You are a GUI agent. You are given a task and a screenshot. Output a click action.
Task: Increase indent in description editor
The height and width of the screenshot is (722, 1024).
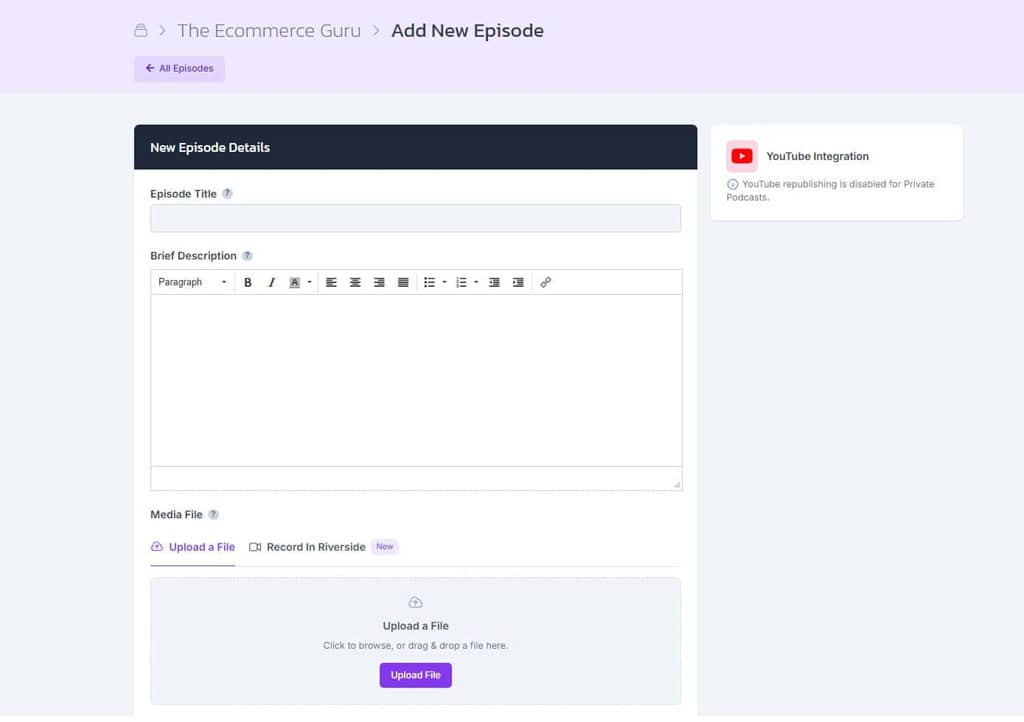[x=518, y=282]
